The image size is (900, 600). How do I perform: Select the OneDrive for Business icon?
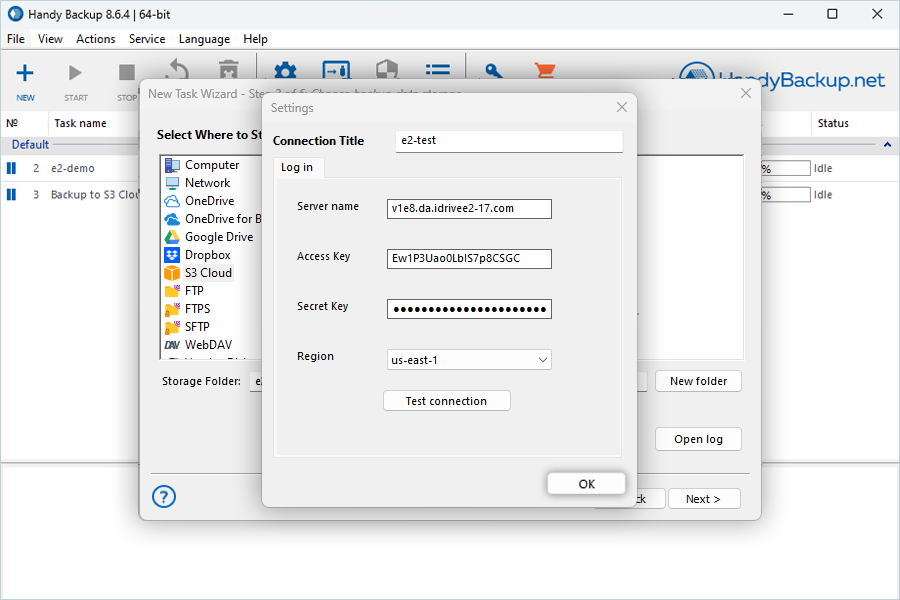coord(172,219)
